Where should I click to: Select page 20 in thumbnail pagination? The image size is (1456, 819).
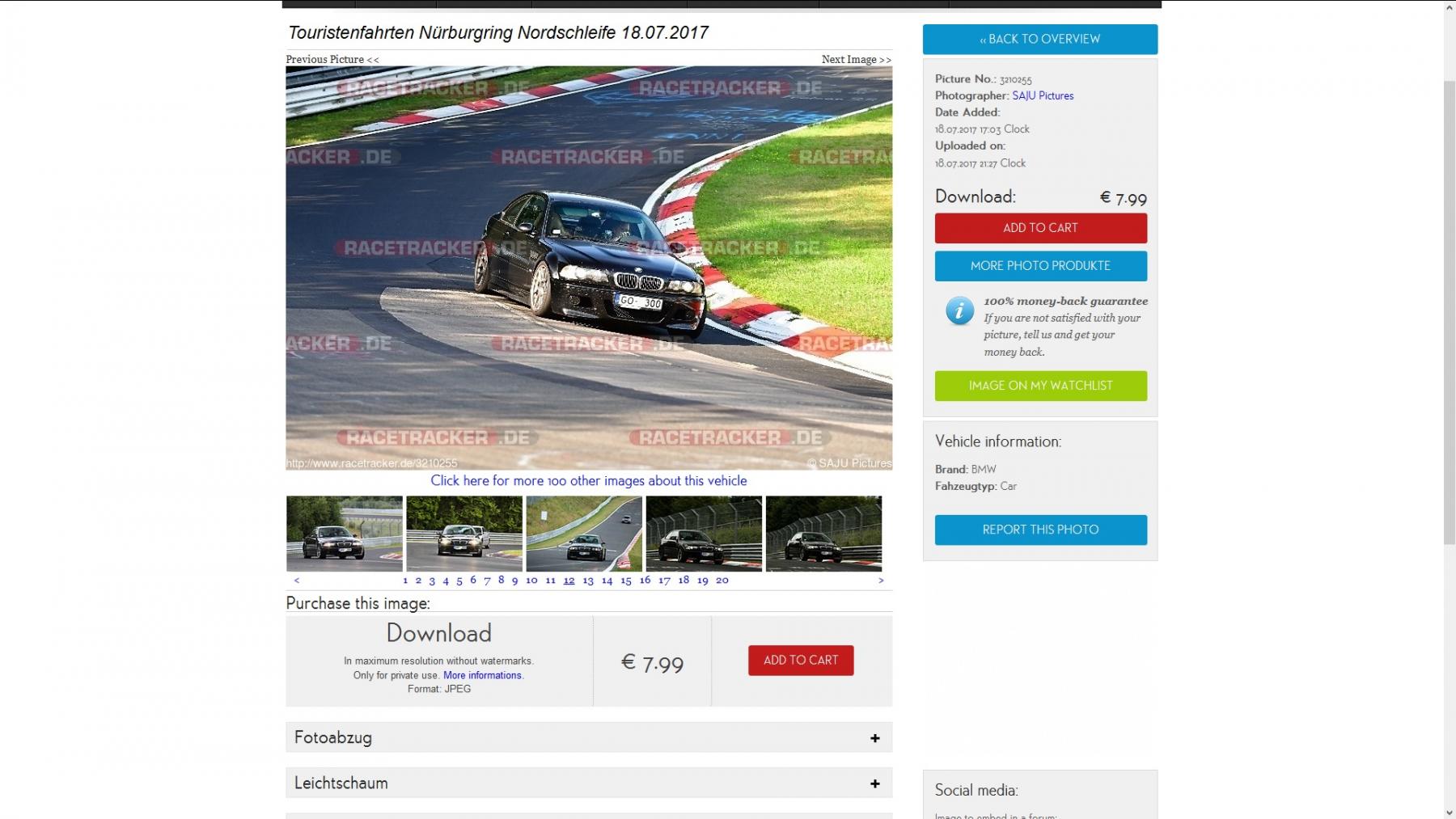pos(722,580)
